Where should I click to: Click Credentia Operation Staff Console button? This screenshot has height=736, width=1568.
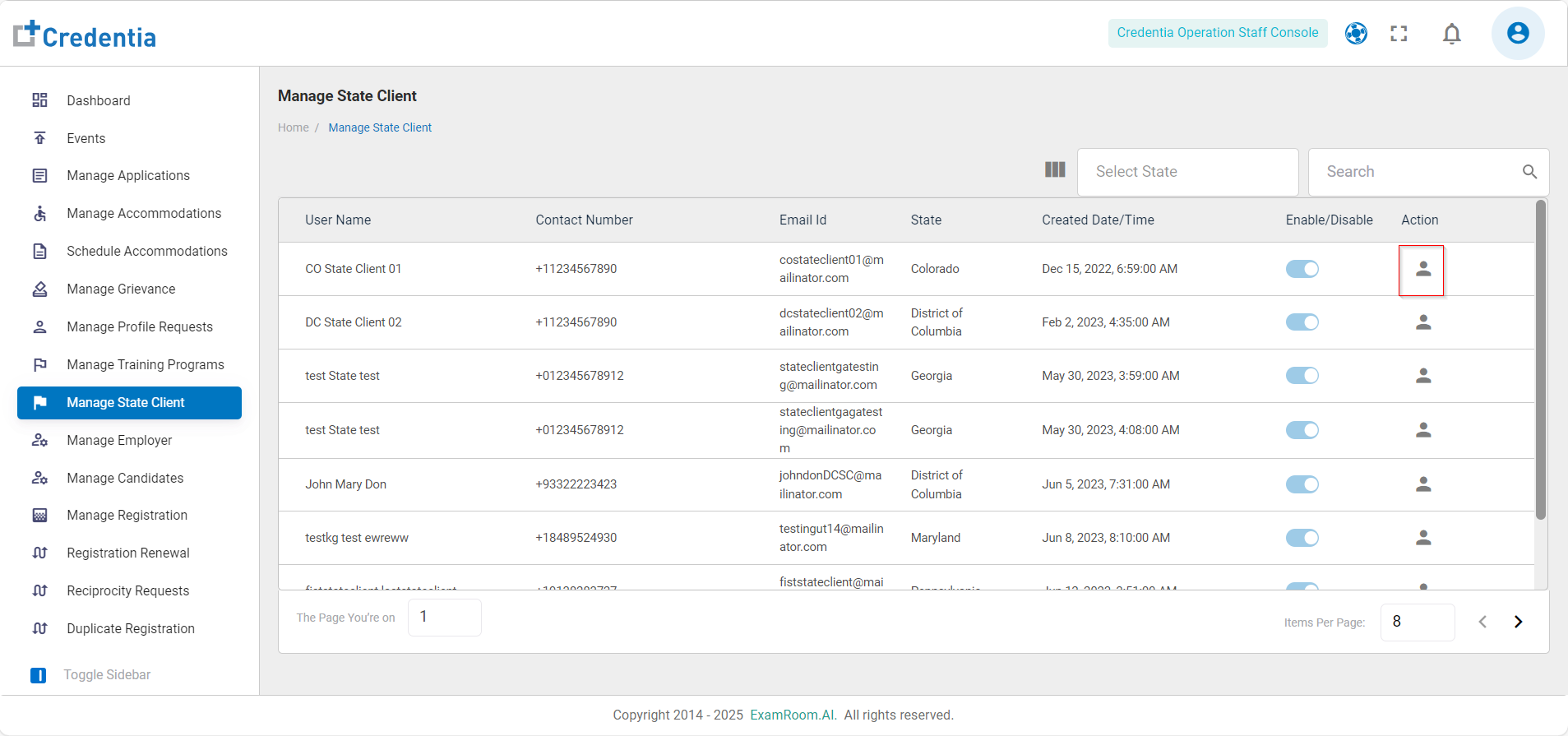(x=1218, y=33)
